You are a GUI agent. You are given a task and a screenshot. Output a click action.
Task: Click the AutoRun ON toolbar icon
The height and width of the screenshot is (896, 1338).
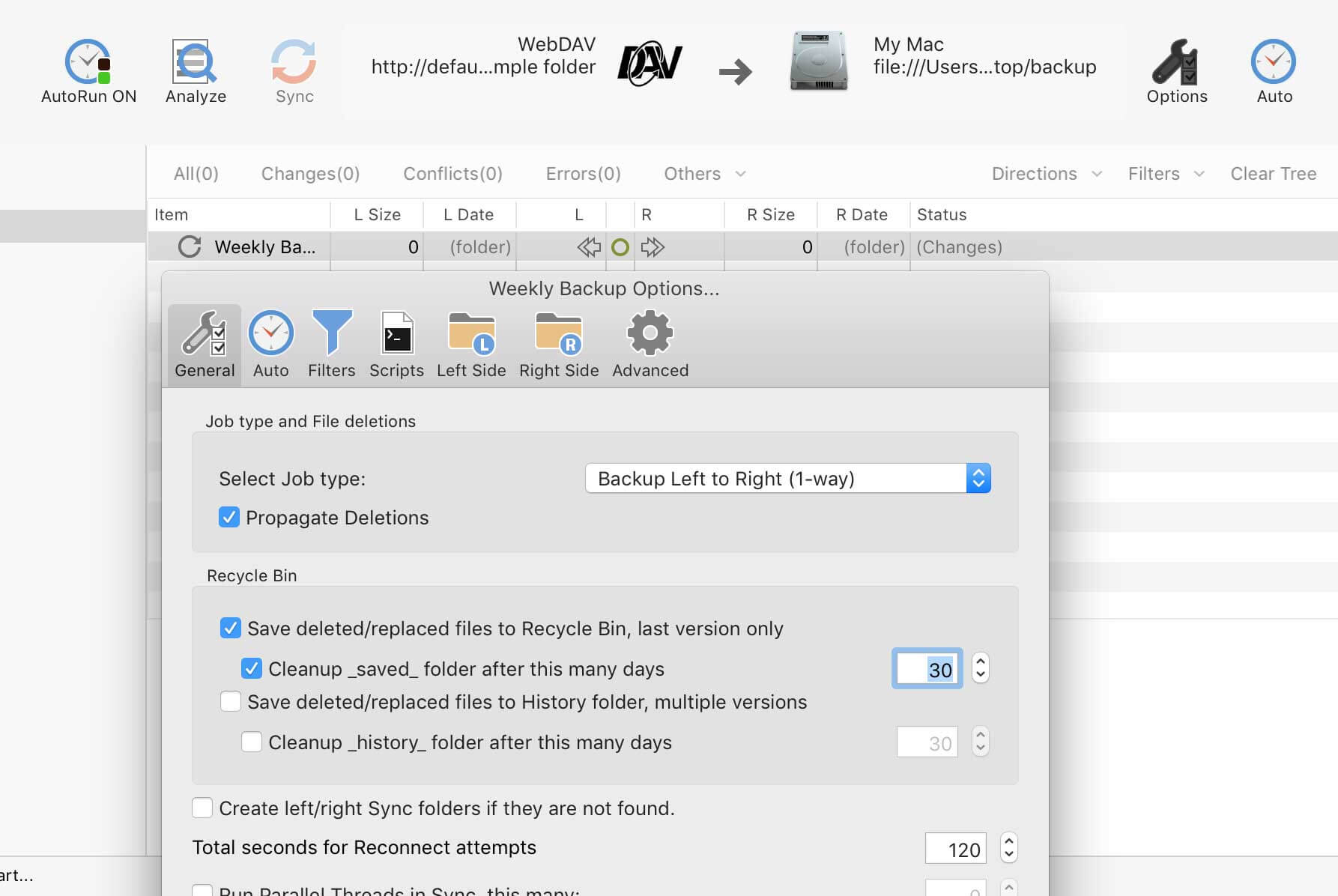[x=88, y=62]
